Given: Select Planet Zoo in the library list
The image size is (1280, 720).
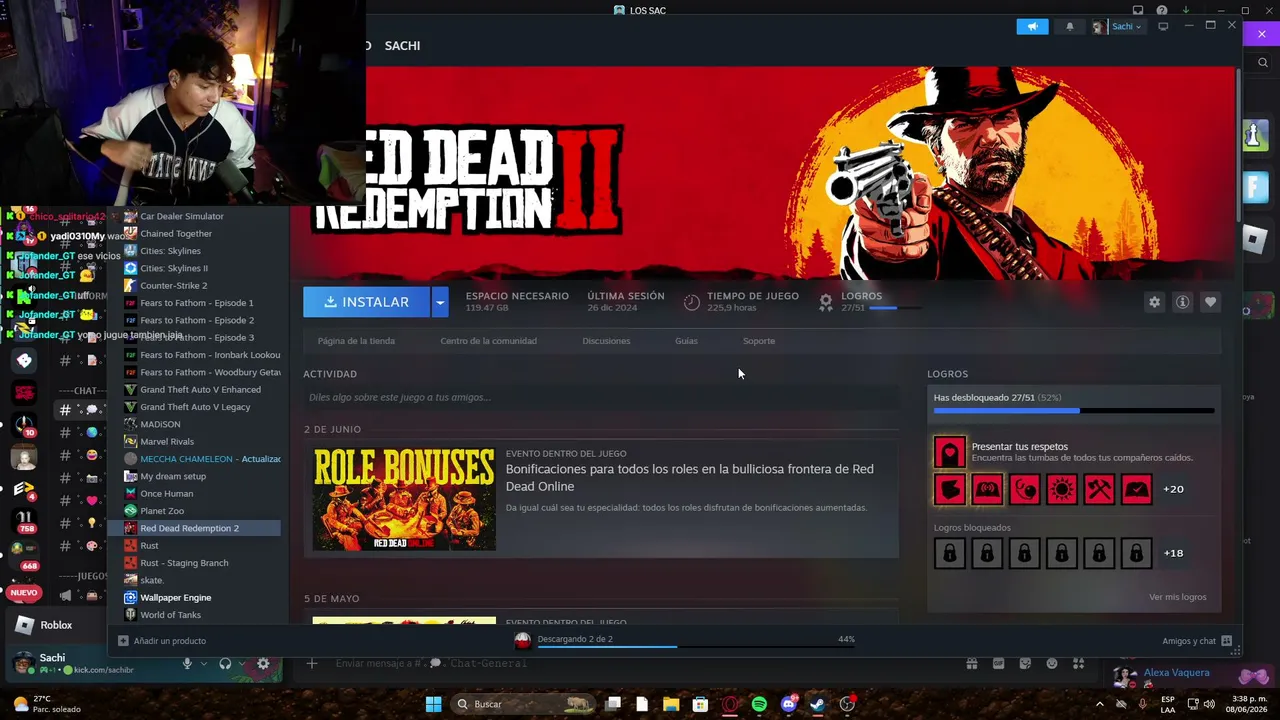Looking at the screenshot, I should pos(162,511).
